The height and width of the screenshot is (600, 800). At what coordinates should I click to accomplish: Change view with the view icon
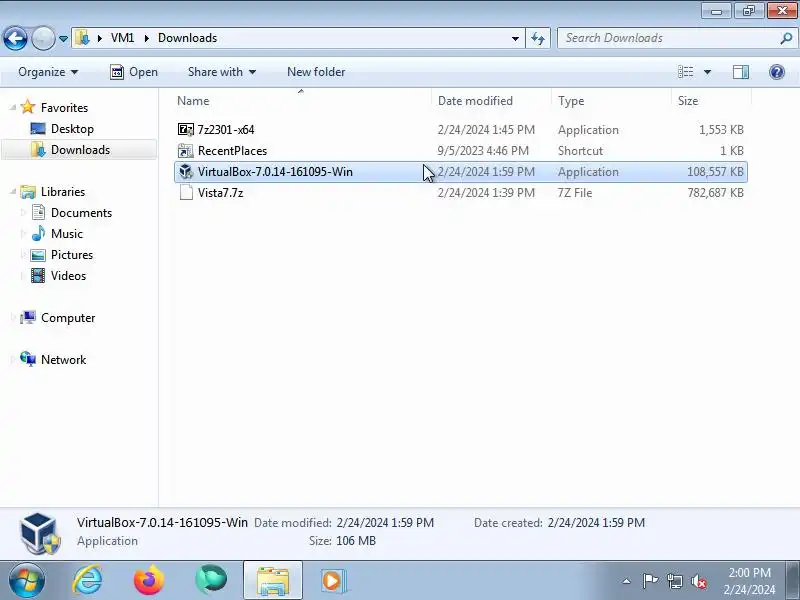point(685,72)
